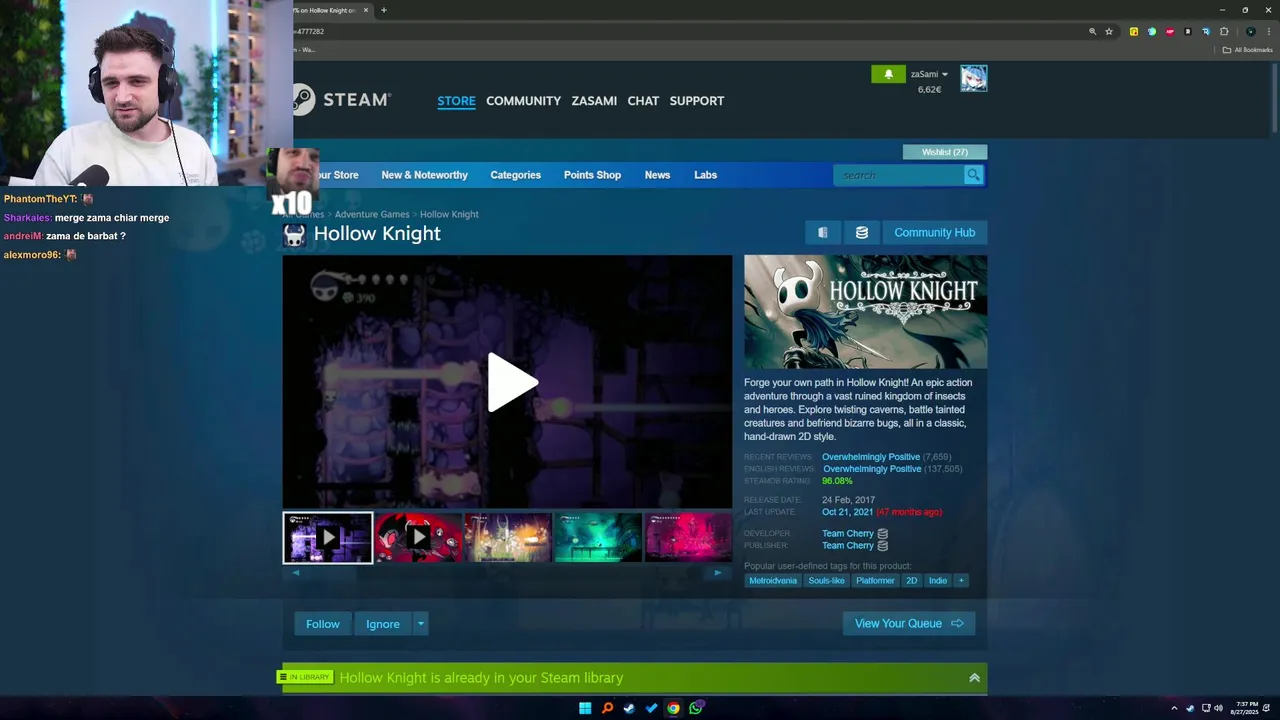Select the red second trailer thumbnail

[x=418, y=538]
